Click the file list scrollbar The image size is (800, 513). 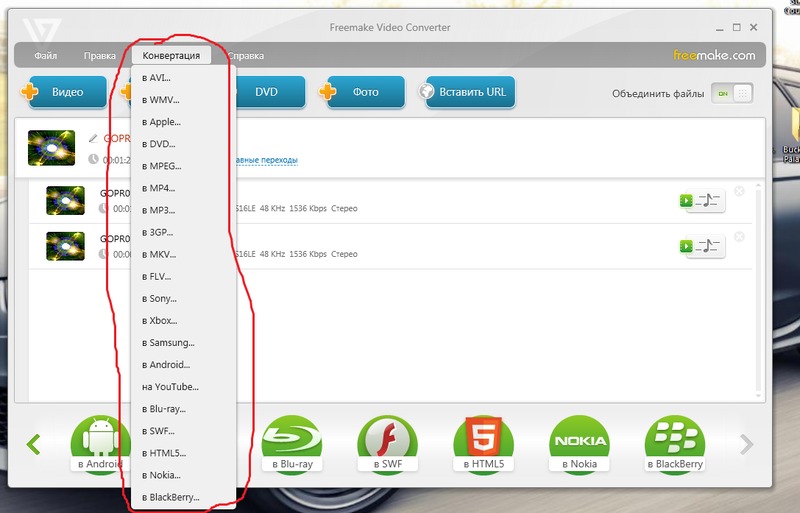tap(758, 290)
